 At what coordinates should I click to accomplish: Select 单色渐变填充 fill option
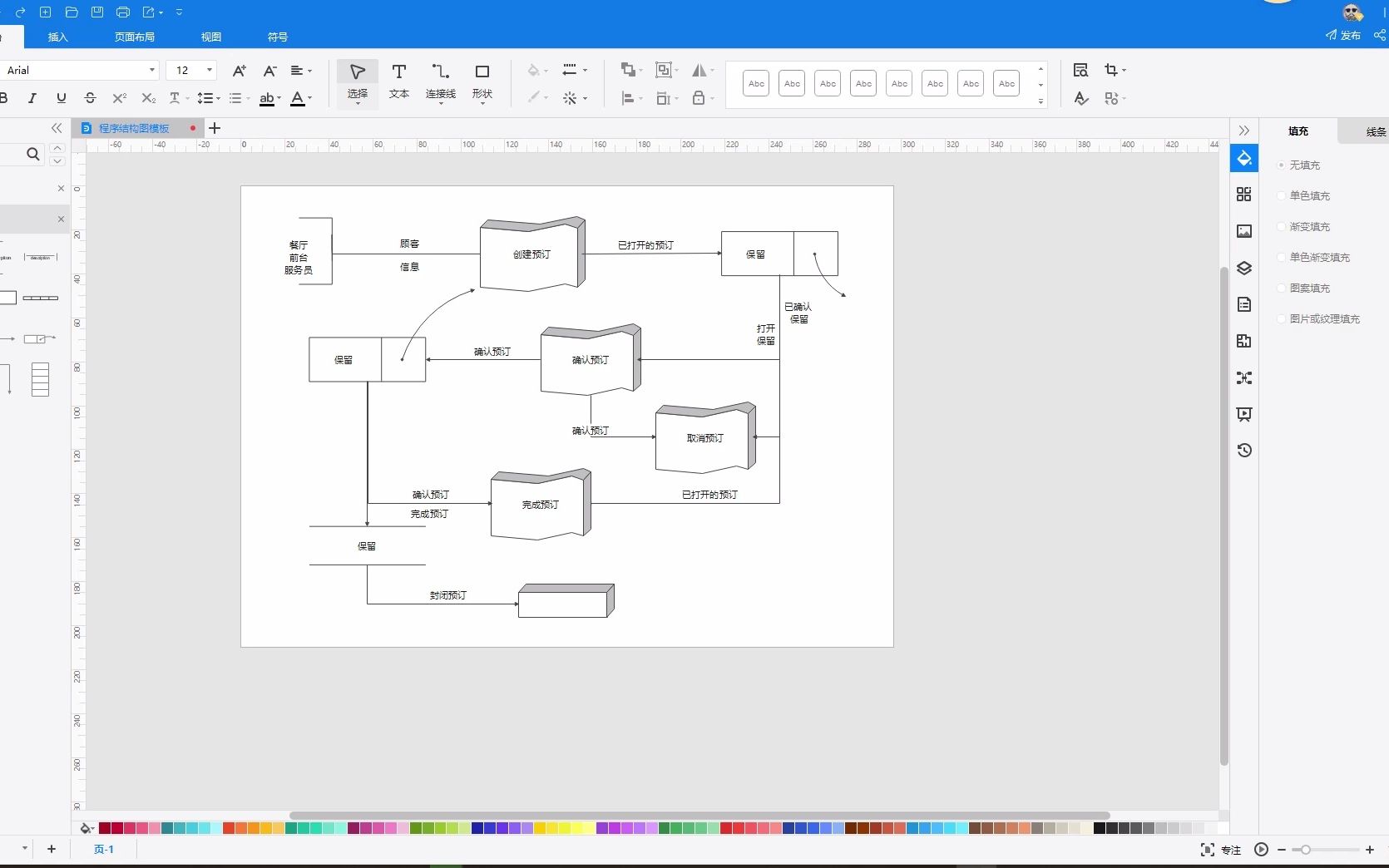point(1314,258)
